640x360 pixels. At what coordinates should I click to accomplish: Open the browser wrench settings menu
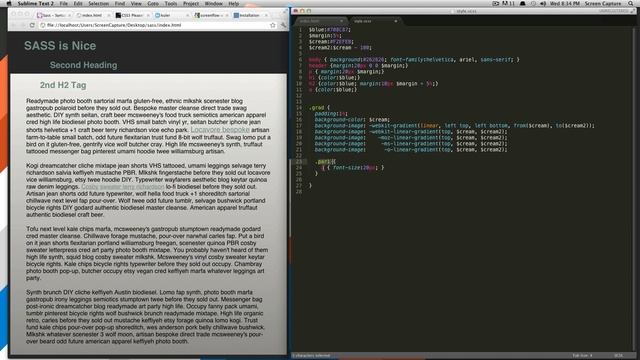coord(283,25)
